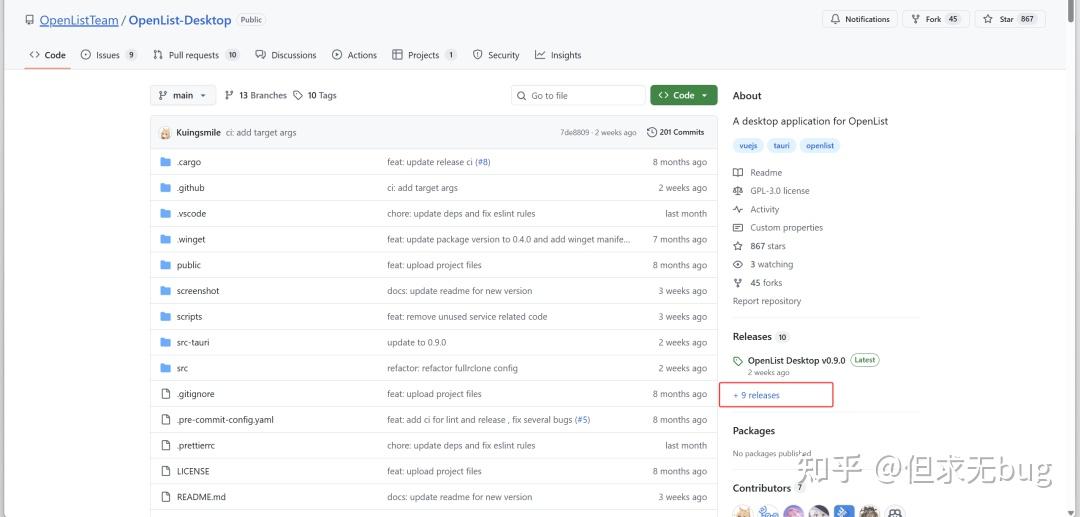Image resolution: width=1080 pixels, height=517 pixels.
Task: Open the Pull requests tab
Action: 196,55
